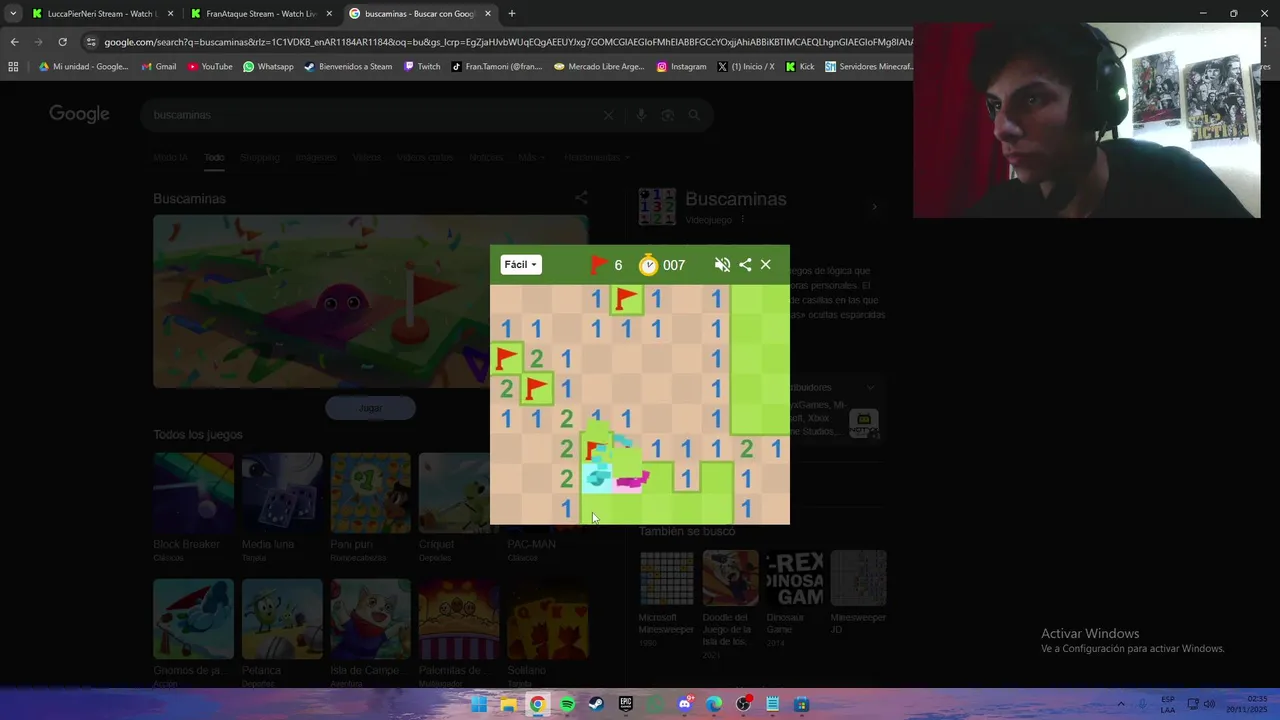This screenshot has height=720, width=1280.
Task: Select the Shopping search tab
Action: coord(260,157)
